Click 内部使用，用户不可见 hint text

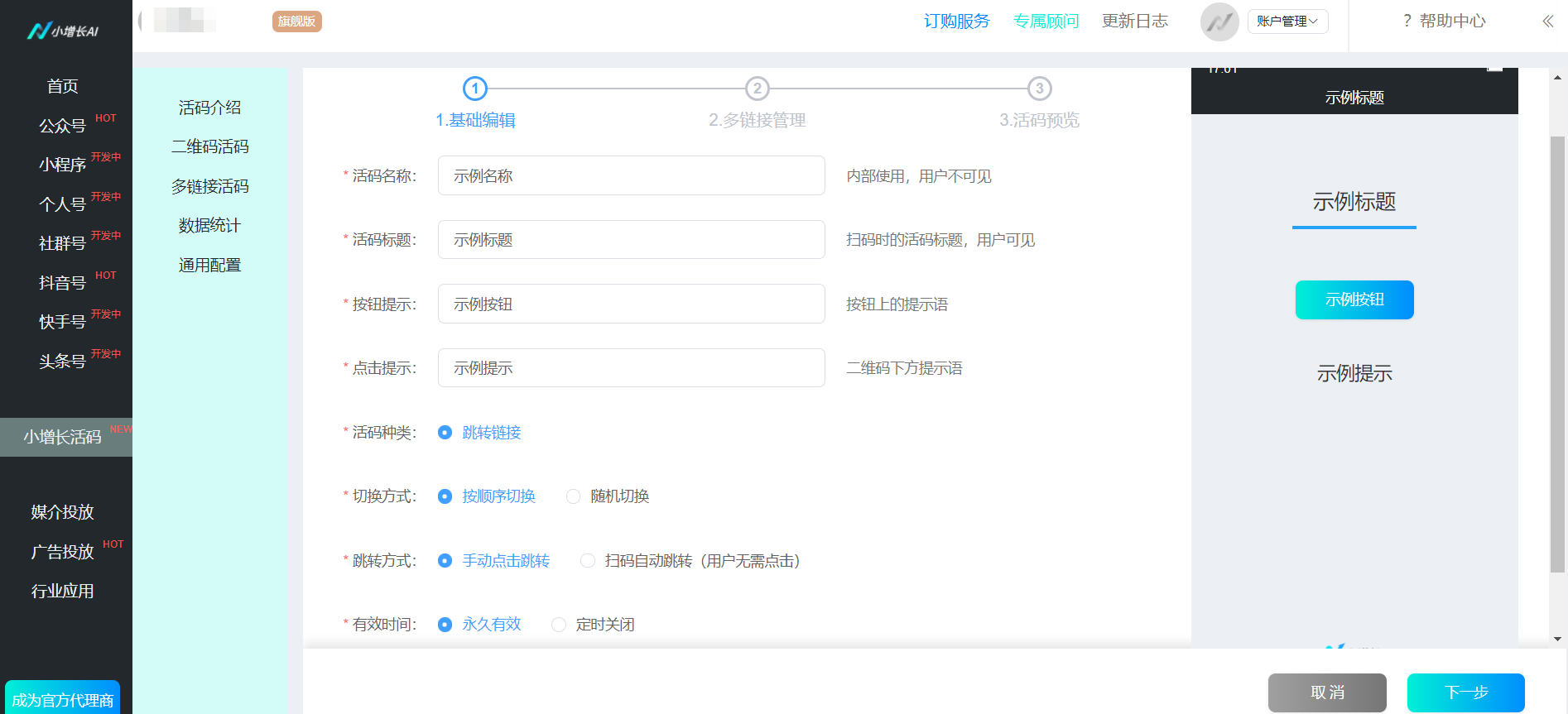[919, 176]
